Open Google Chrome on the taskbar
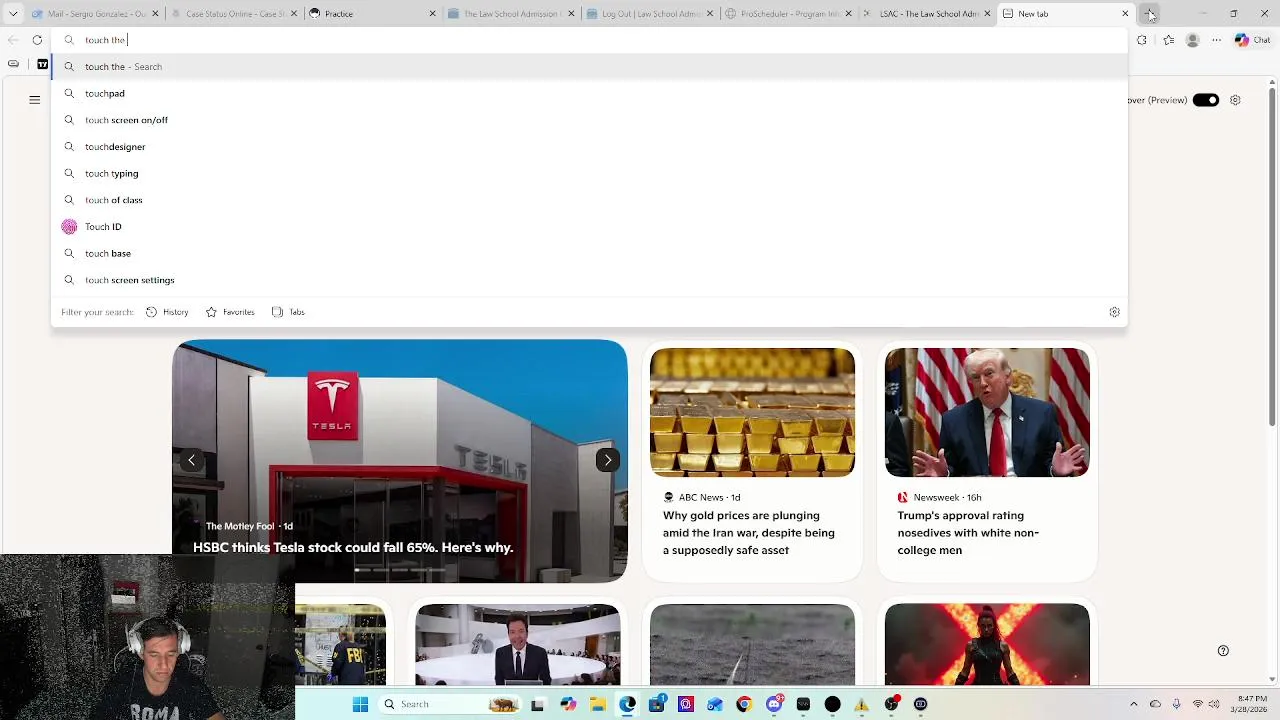Image resolution: width=1280 pixels, height=720 pixels. 744,704
